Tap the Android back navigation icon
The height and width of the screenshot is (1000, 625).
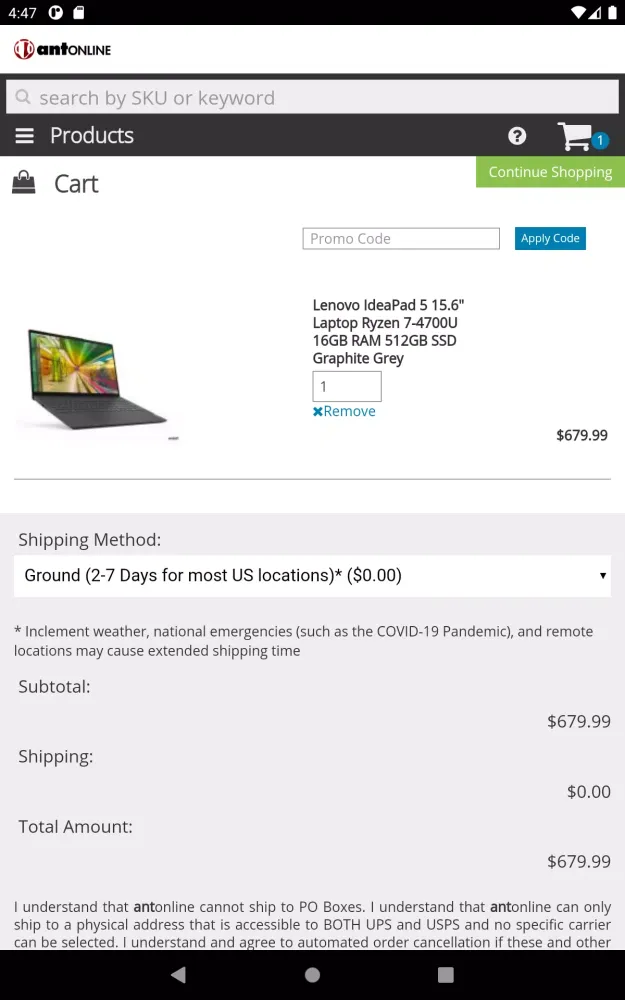[179, 974]
